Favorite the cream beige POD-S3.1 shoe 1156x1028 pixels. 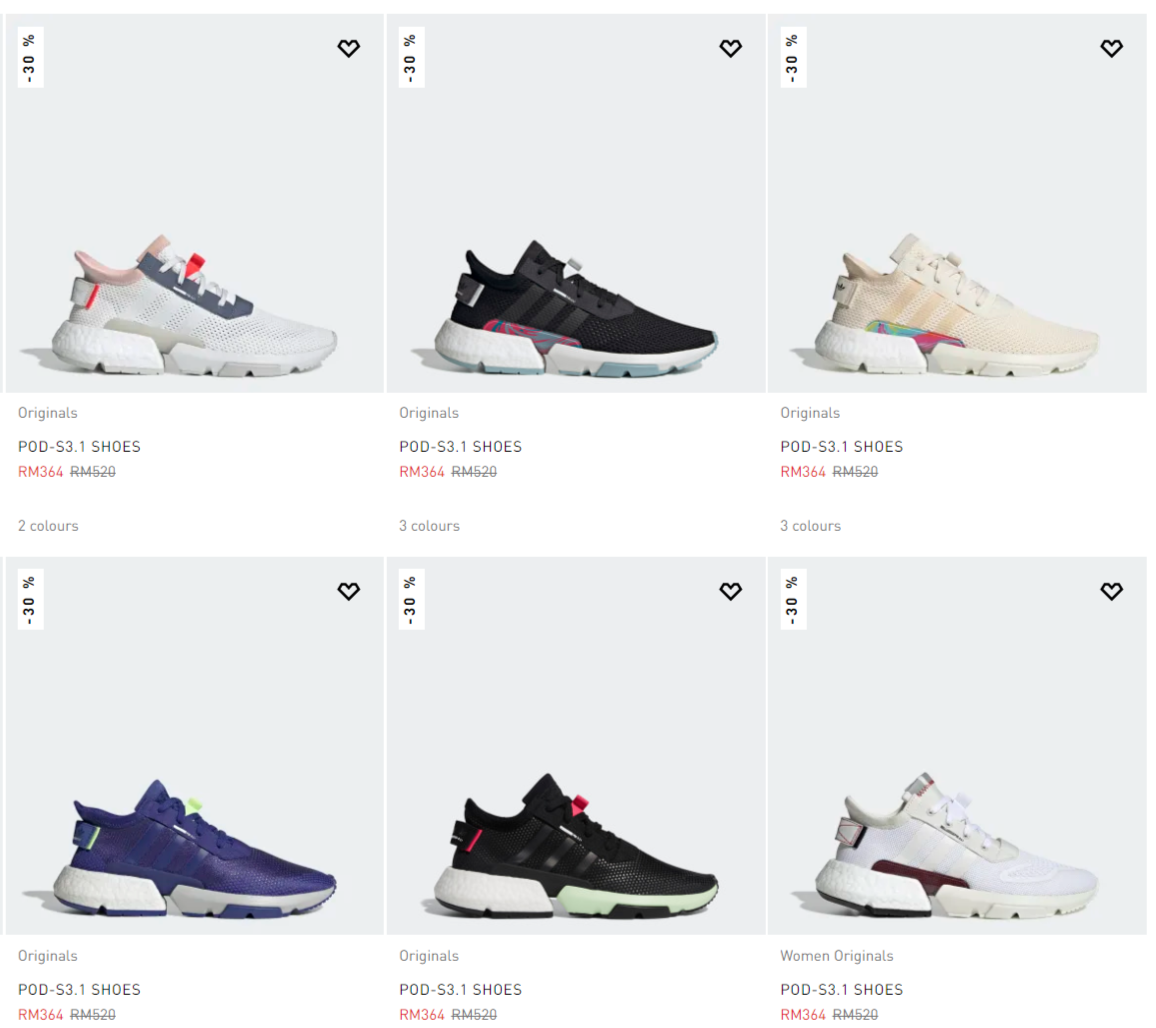point(1112,49)
